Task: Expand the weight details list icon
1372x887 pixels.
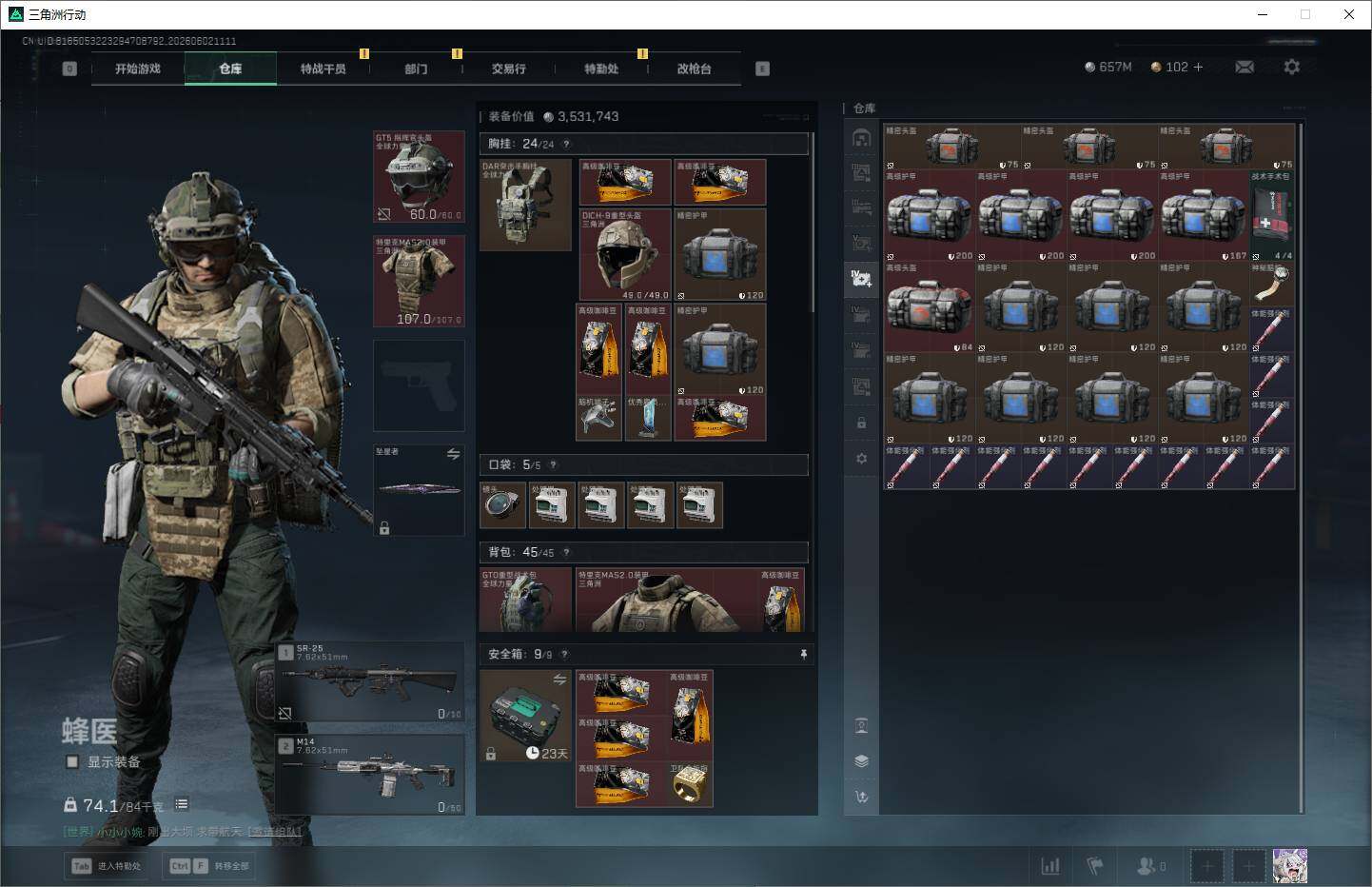Action: coord(181,804)
